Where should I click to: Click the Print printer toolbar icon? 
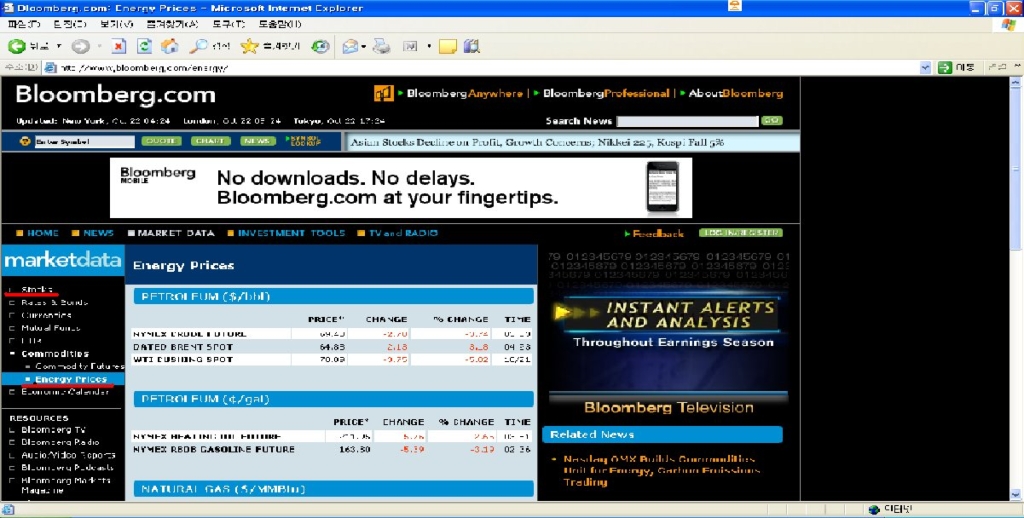[x=381, y=46]
